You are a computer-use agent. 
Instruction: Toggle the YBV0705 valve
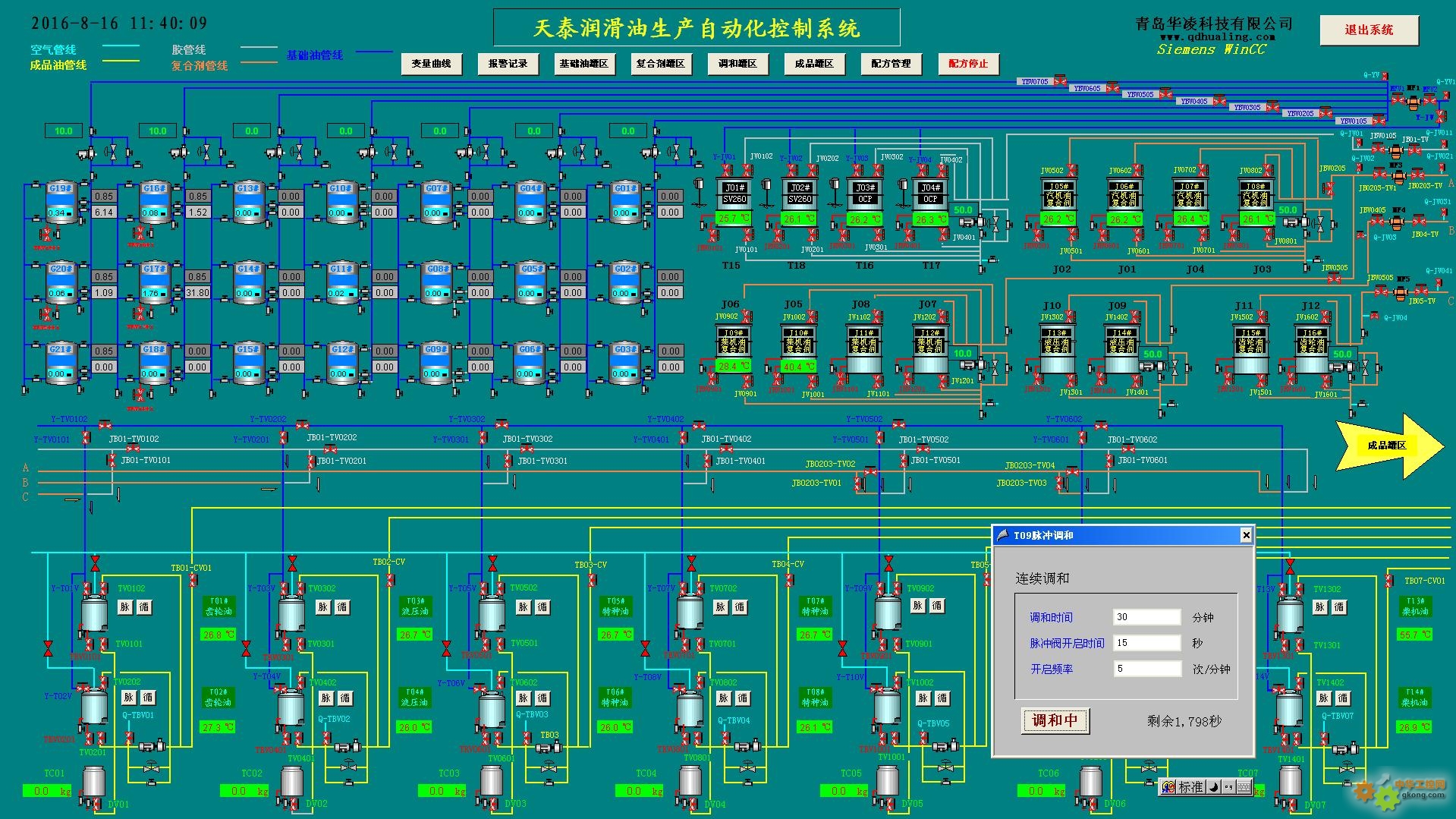[1060, 80]
